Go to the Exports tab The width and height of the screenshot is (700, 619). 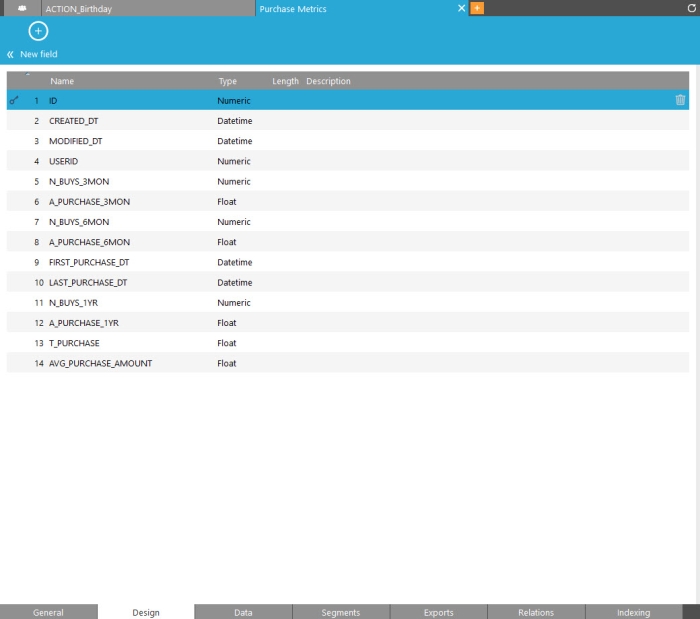point(438,612)
